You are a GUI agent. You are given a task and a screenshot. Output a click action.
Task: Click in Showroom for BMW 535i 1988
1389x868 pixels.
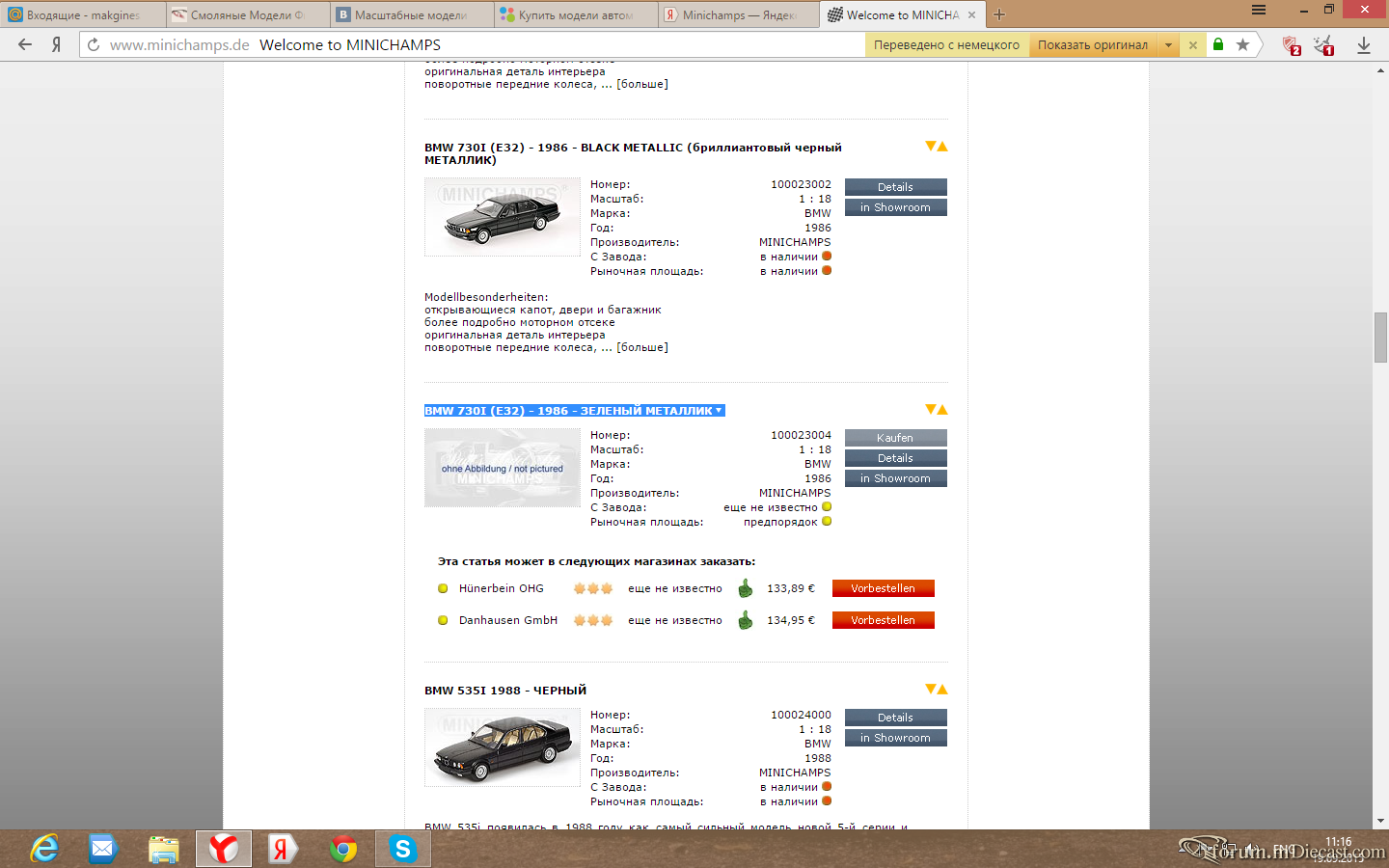pyautogui.click(x=895, y=738)
